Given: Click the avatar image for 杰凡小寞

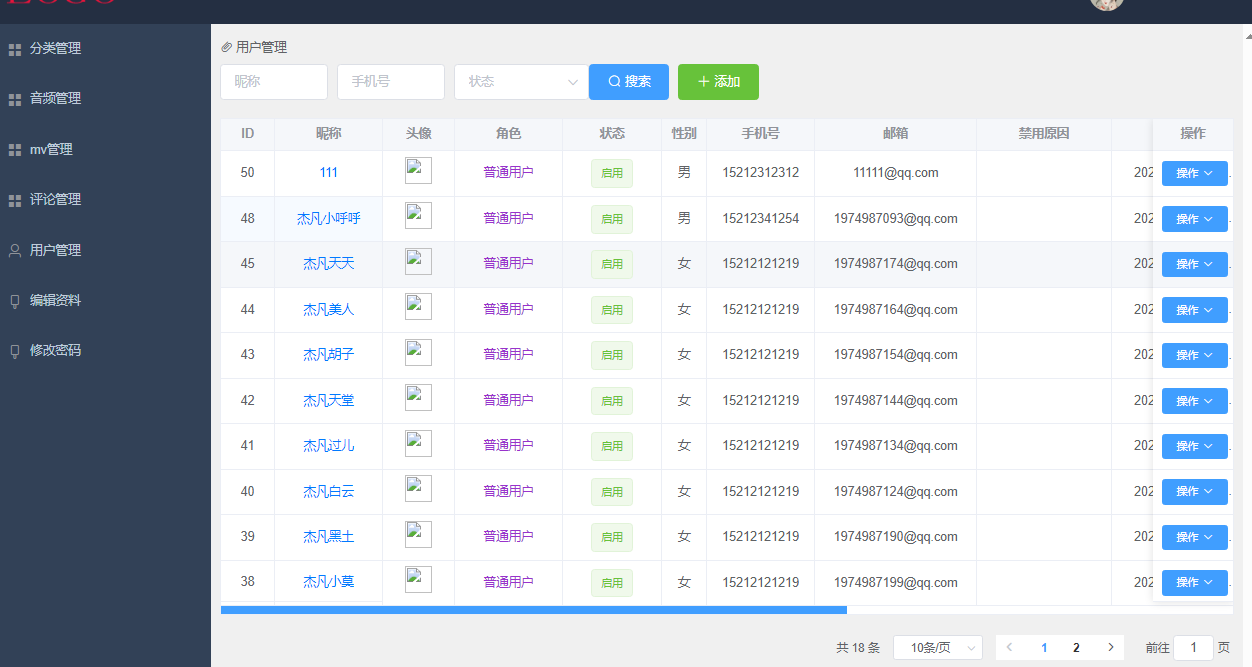Looking at the screenshot, I should coord(418,580).
